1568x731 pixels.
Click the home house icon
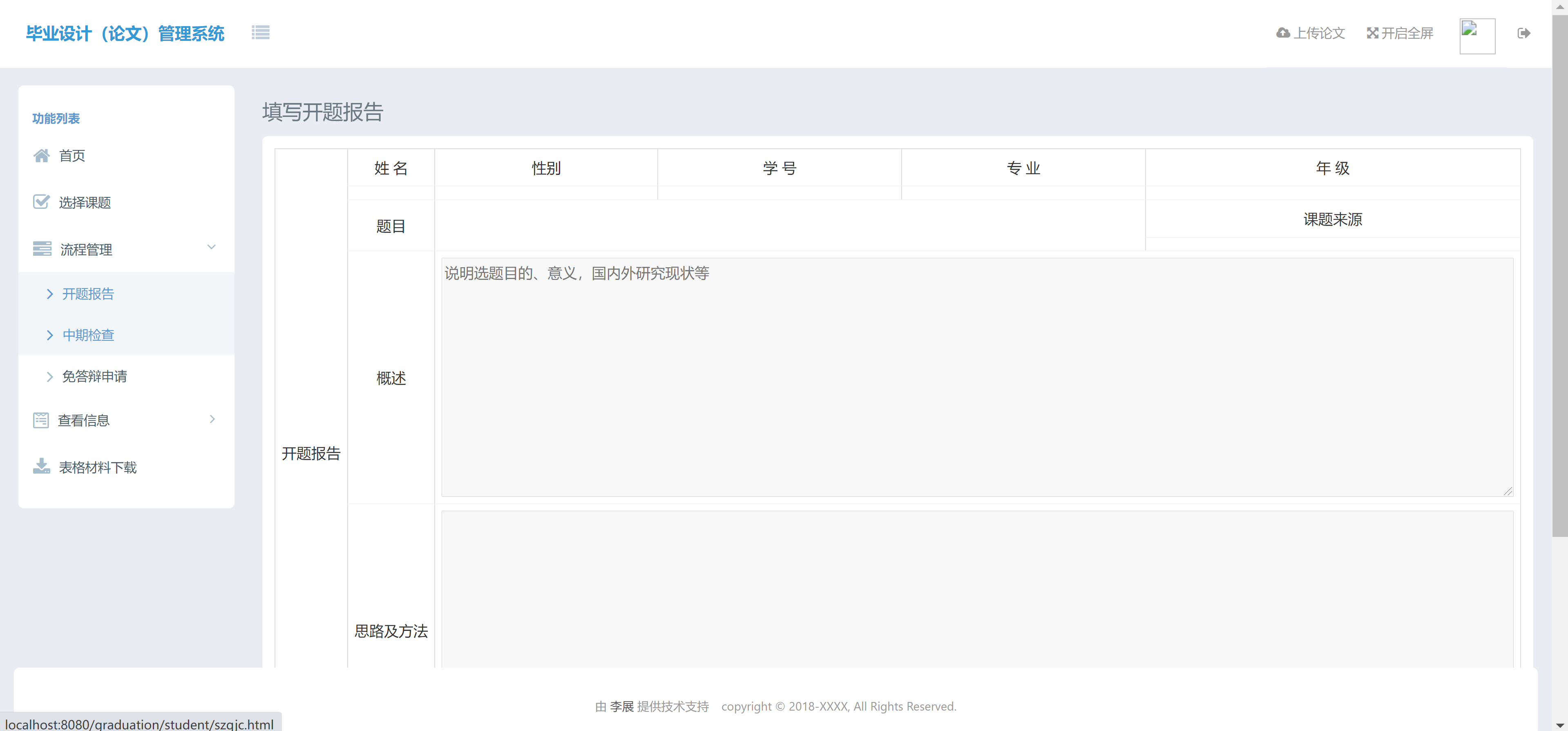tap(41, 156)
